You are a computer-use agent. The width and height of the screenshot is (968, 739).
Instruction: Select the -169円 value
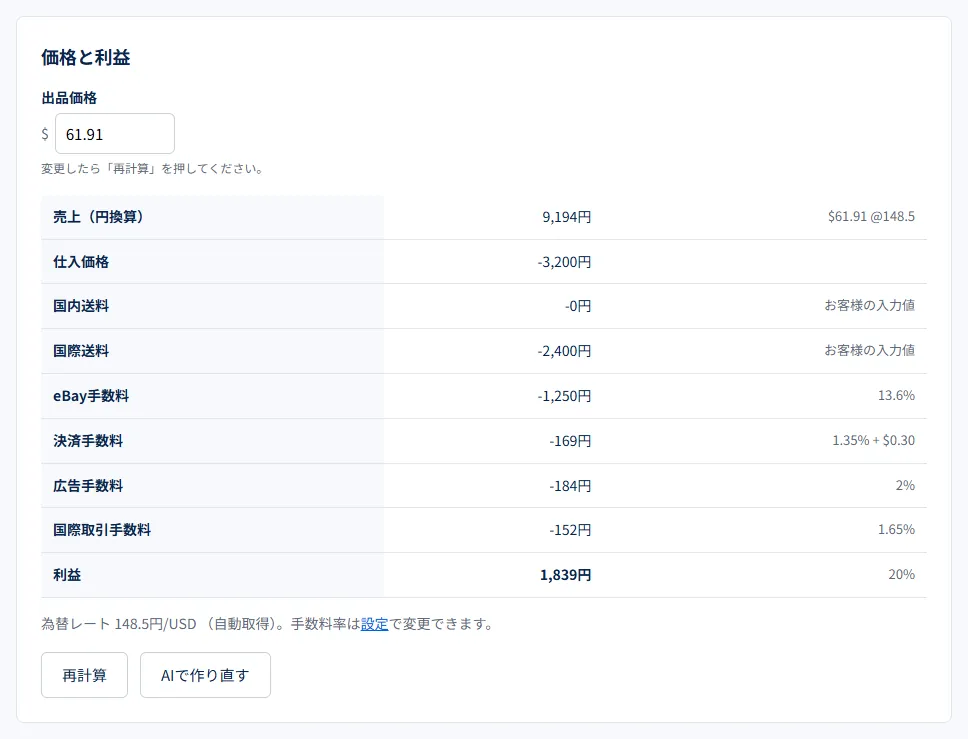tap(570, 441)
